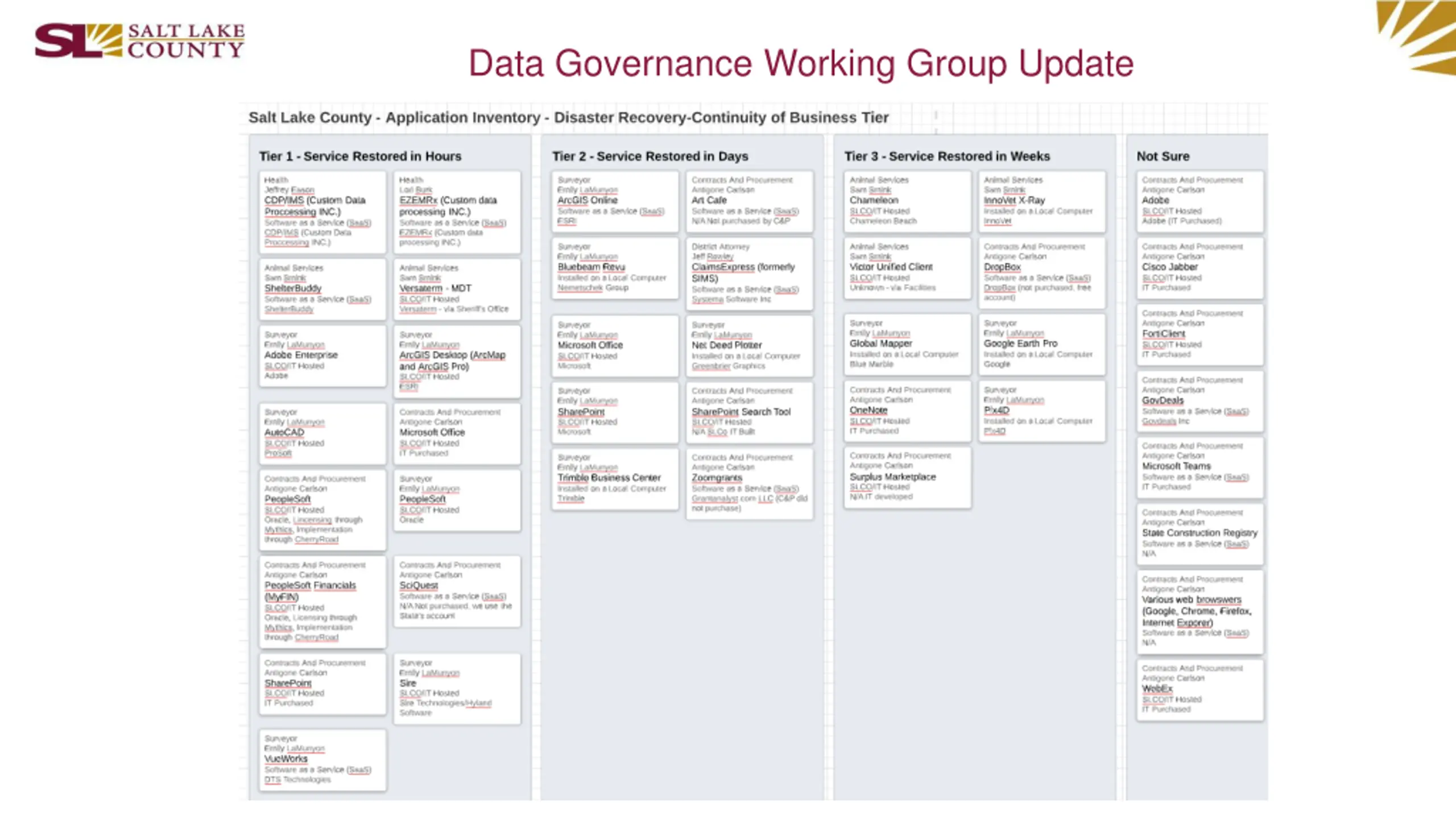The height and width of the screenshot is (819, 1456).
Task: Select the Tier 2 - Service Restored in Days header
Action: (x=650, y=156)
